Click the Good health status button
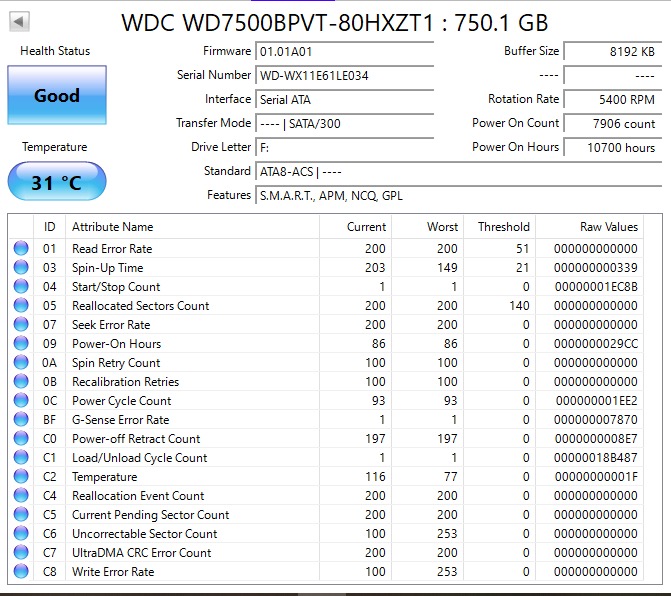Image resolution: width=671 pixels, height=596 pixels. point(57,95)
